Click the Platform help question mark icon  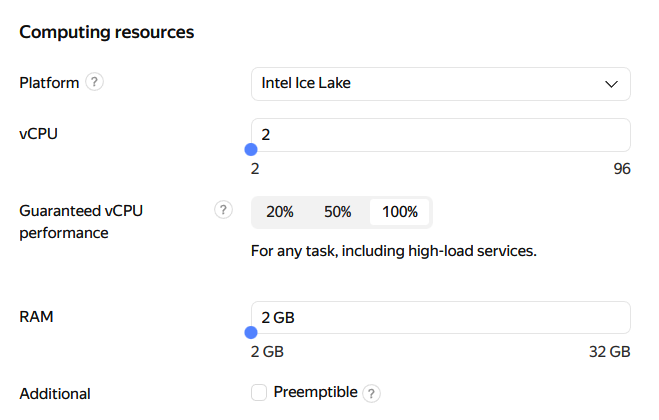[95, 83]
